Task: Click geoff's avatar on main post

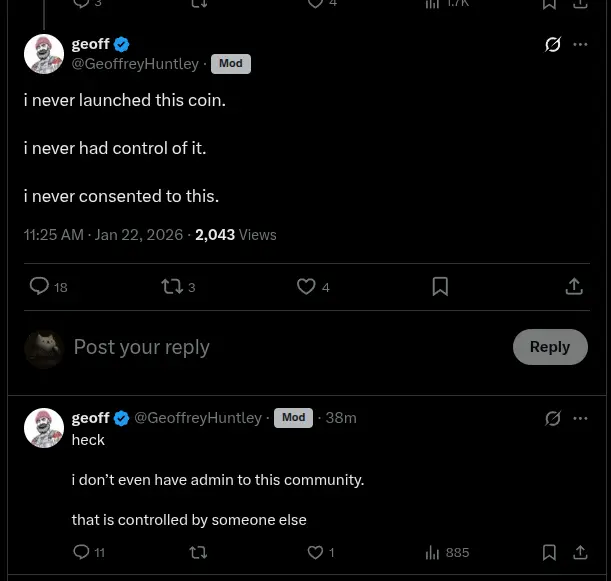Action: (44, 54)
